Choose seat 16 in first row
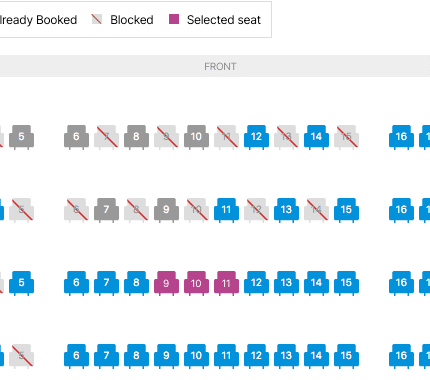This screenshot has width=430, height=380. [401, 137]
